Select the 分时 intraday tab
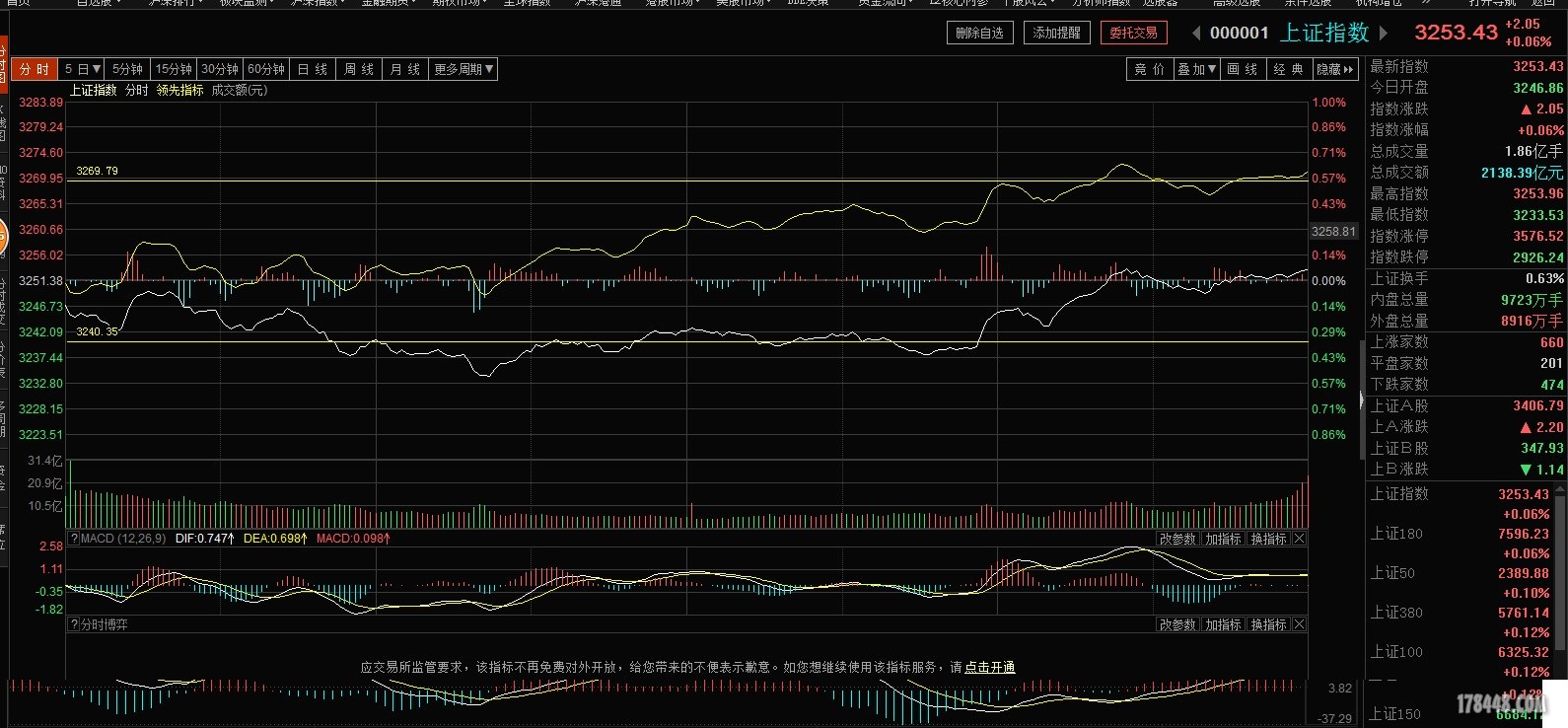The image size is (1568, 728). (x=35, y=69)
